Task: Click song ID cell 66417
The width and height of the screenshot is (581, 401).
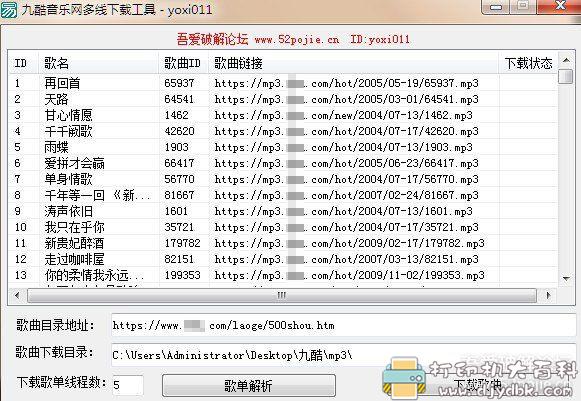Action: [x=179, y=163]
